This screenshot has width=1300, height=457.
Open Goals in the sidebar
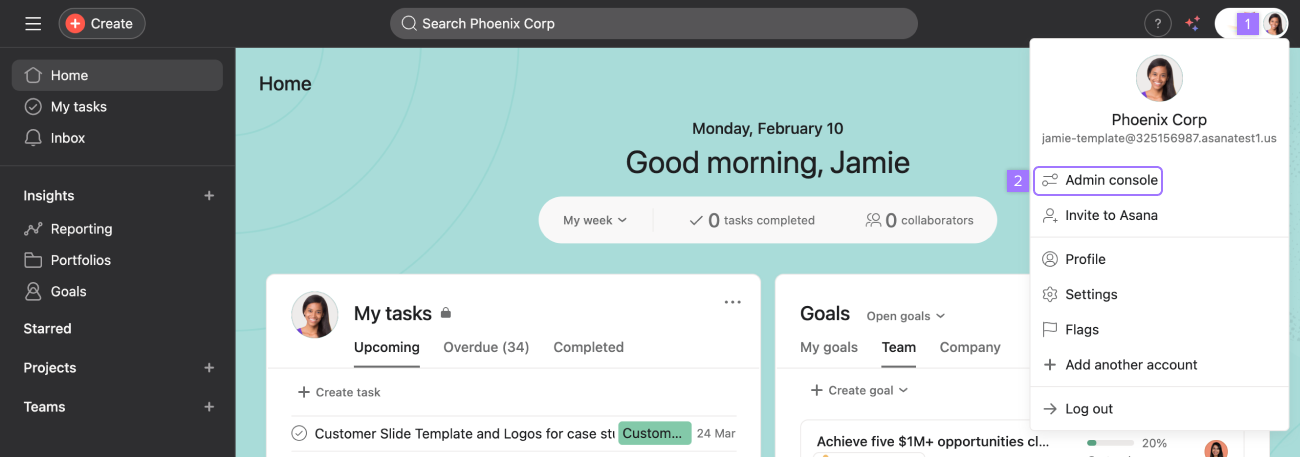point(68,291)
